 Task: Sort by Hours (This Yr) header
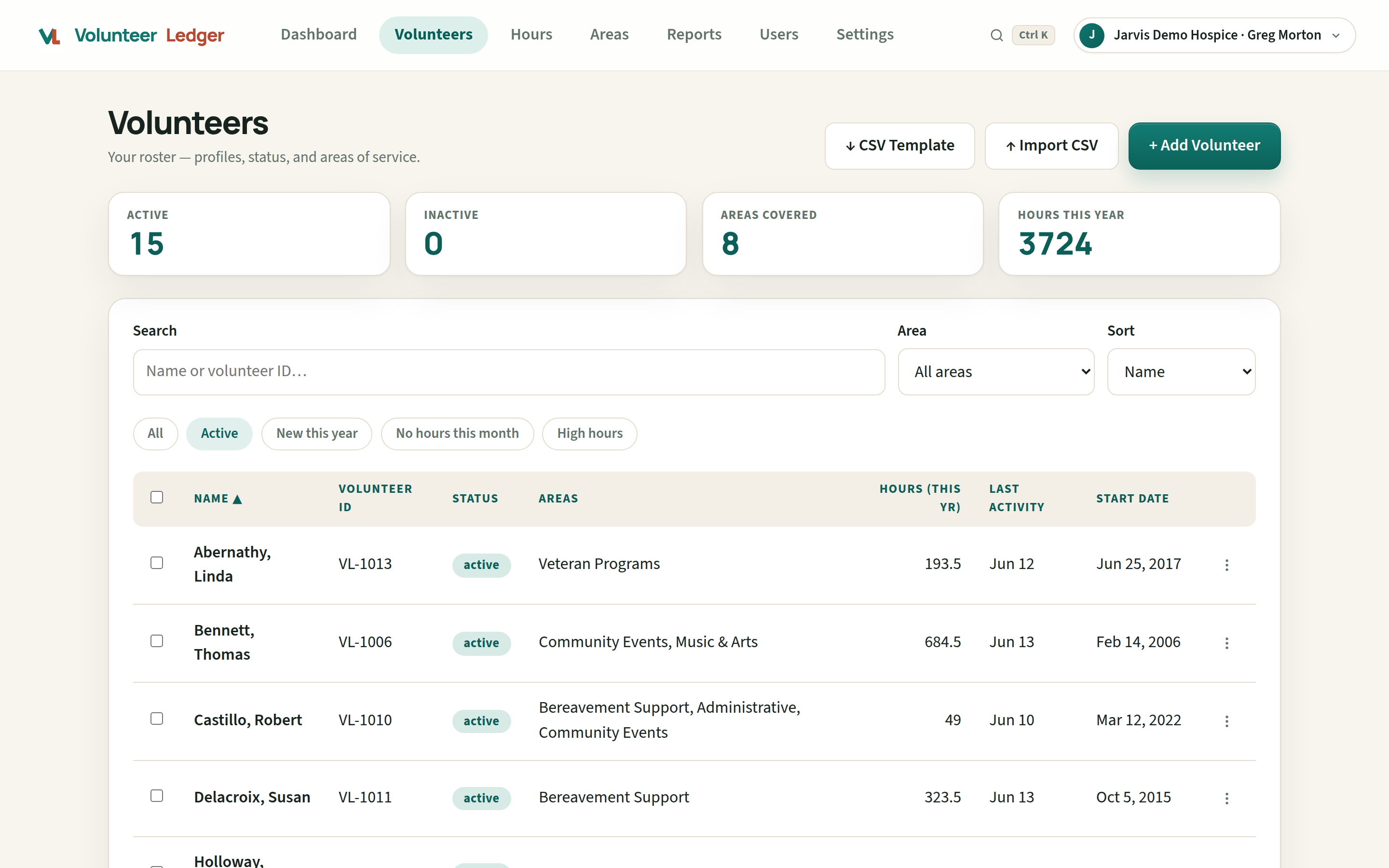[920, 498]
